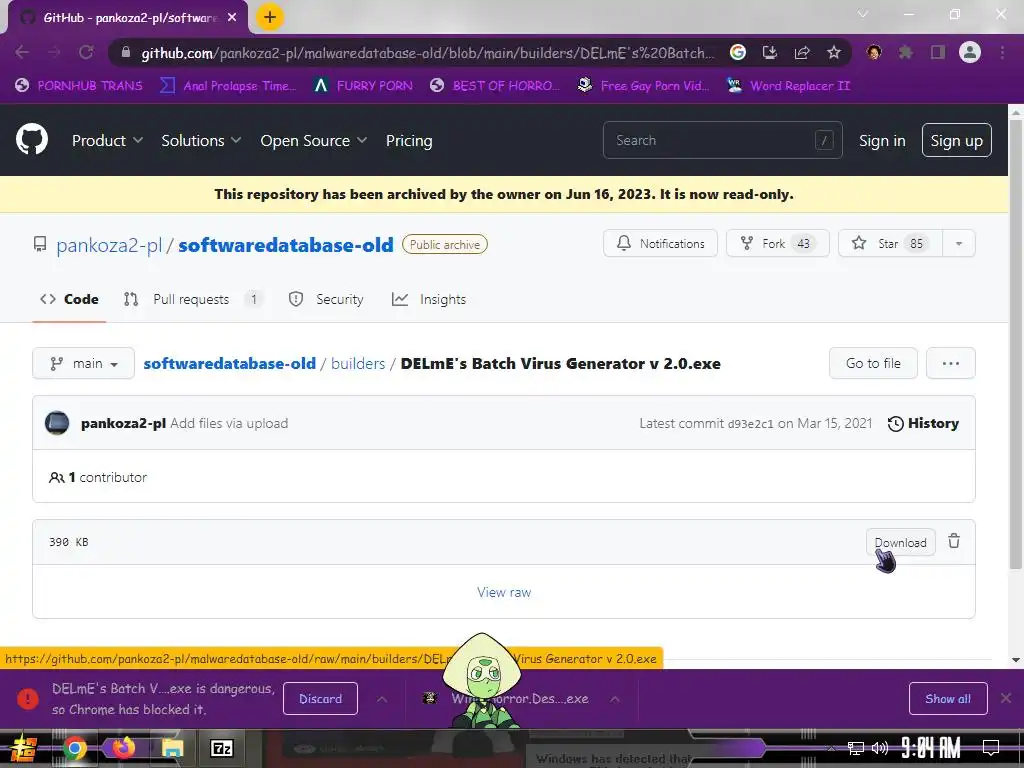Expand options chevron for second downloaded exe

pos(615,699)
